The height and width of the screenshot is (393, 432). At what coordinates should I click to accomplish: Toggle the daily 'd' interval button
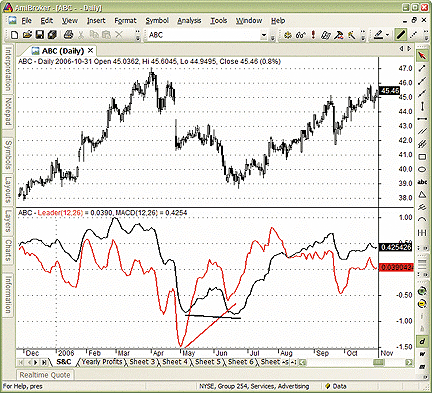422,341
